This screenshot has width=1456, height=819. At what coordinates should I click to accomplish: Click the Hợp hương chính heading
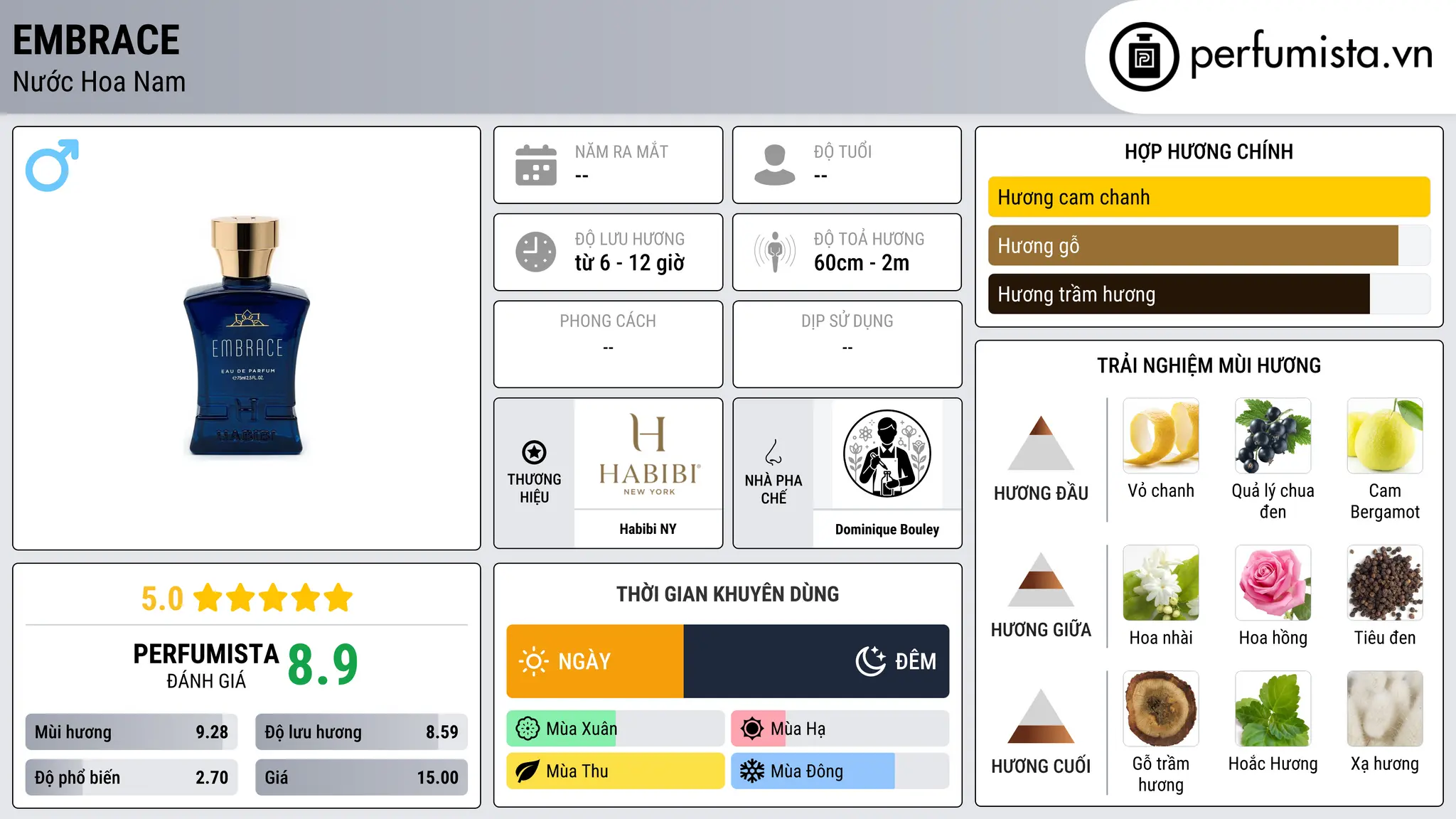(x=1209, y=151)
